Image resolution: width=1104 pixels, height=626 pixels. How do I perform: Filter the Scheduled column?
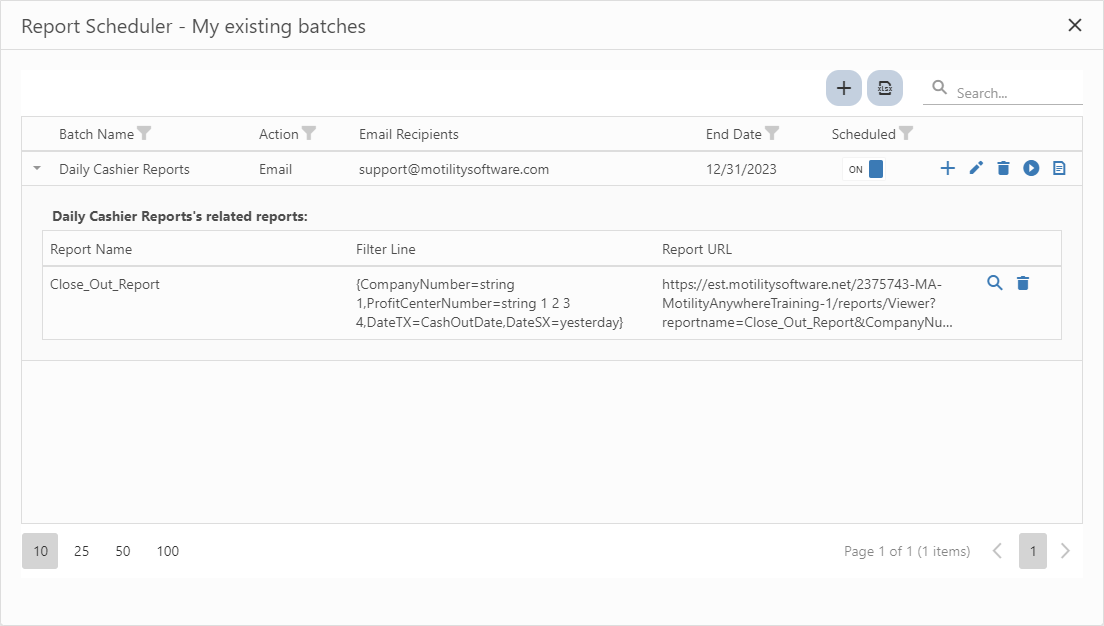906,133
